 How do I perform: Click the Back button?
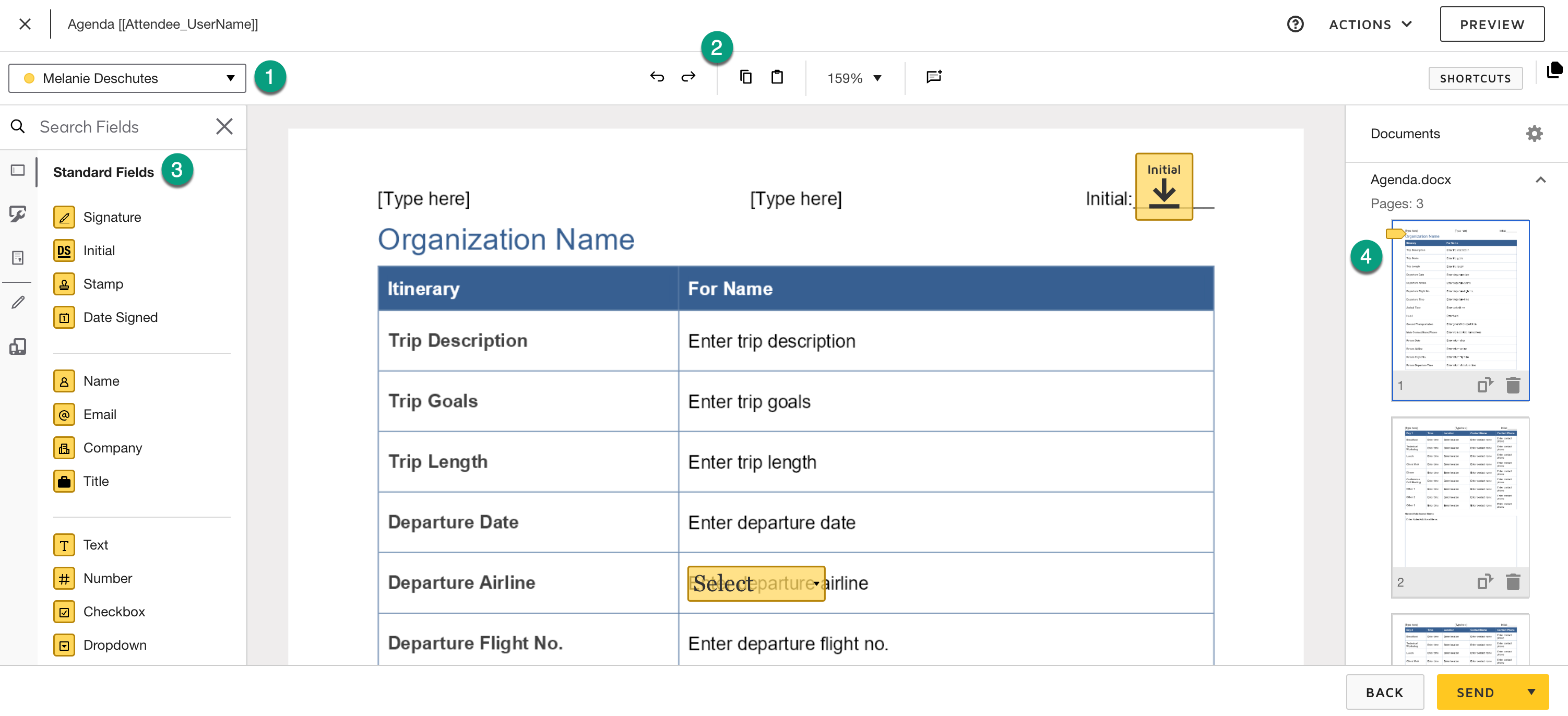coord(1384,693)
